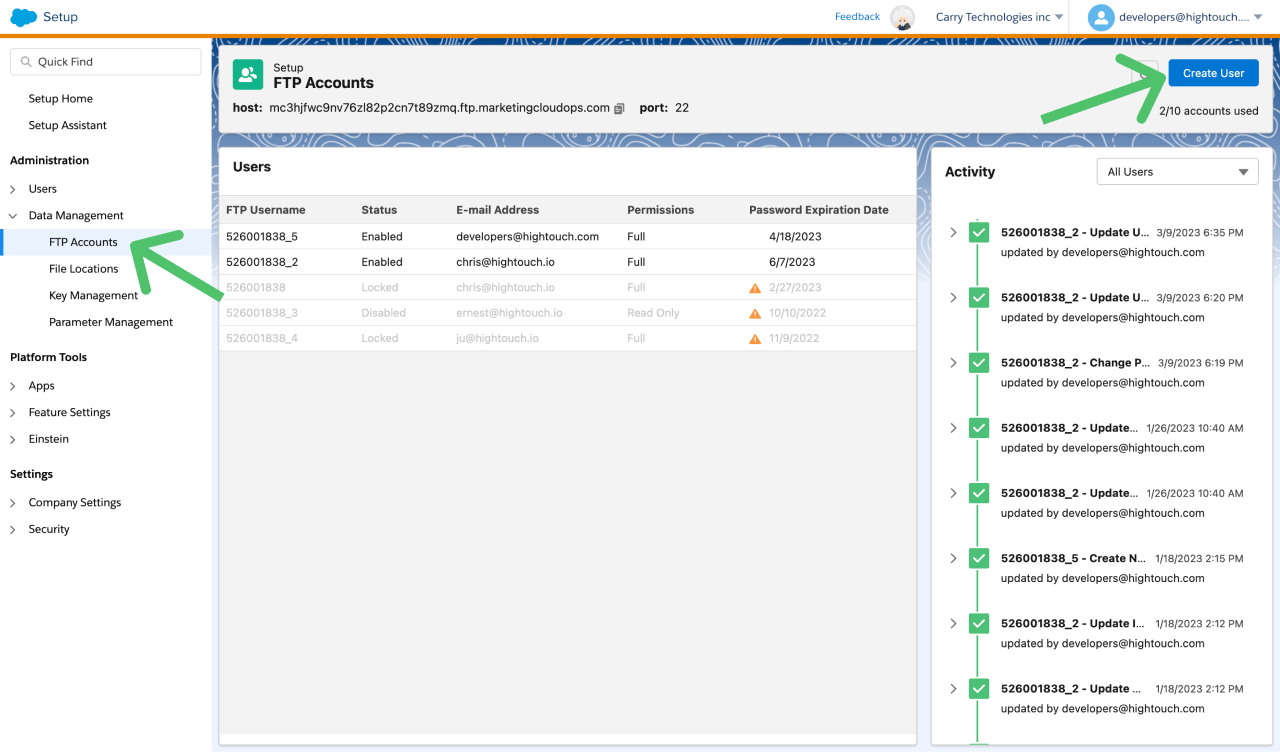Viewport: 1280px width, 753px height.
Task: Expand the Company Settings section
Action: 13,503
